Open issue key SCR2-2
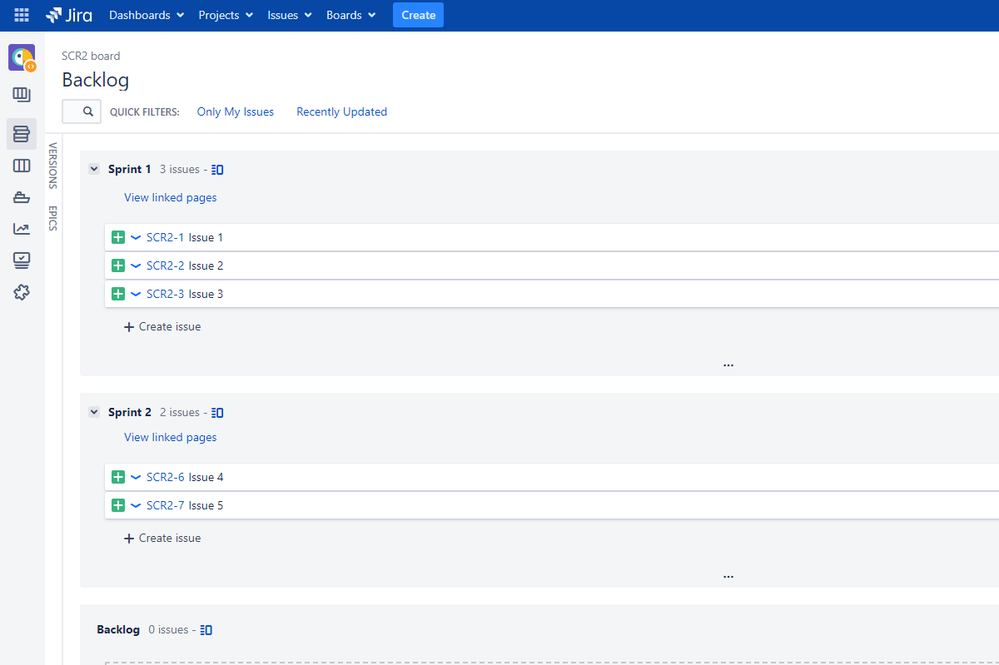Image resolution: width=999 pixels, height=665 pixels. 165,266
